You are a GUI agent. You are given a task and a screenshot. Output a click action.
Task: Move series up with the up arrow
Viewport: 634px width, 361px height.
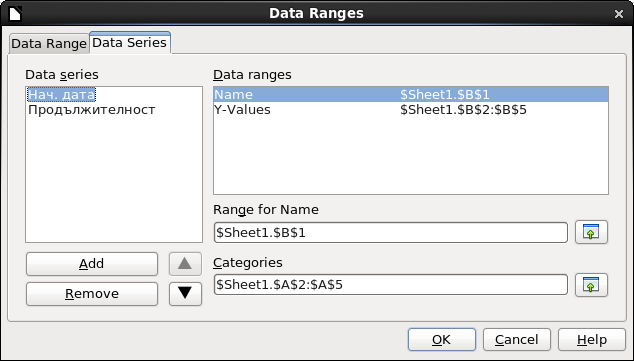click(185, 264)
